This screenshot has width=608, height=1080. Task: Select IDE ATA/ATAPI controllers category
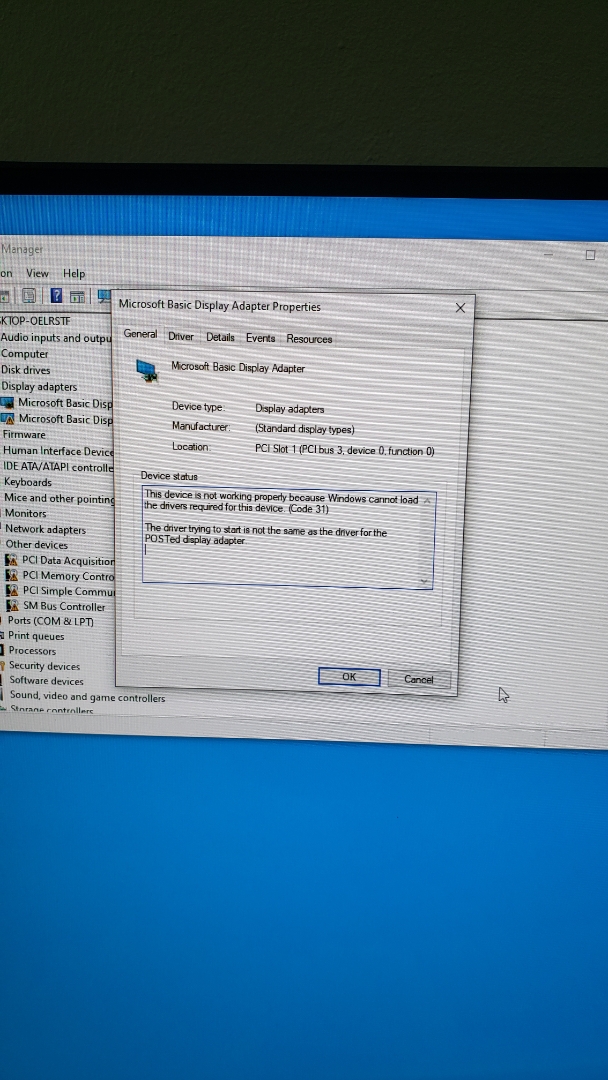coord(59,468)
